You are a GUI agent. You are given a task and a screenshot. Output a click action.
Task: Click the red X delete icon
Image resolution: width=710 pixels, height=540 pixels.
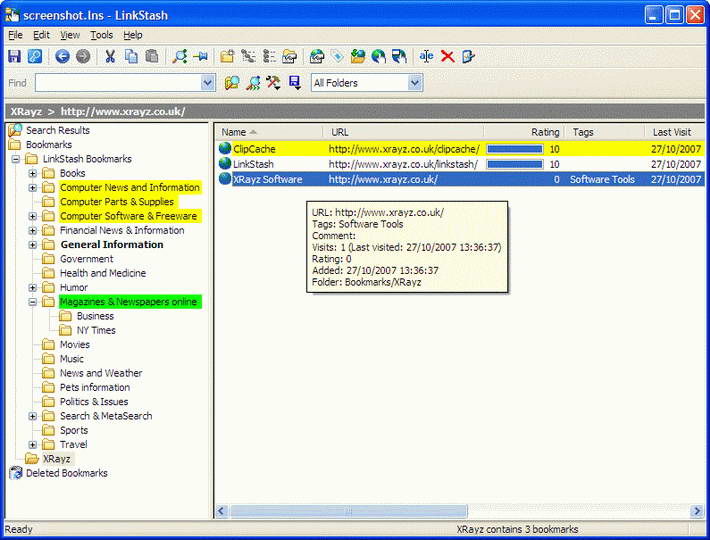tap(447, 57)
